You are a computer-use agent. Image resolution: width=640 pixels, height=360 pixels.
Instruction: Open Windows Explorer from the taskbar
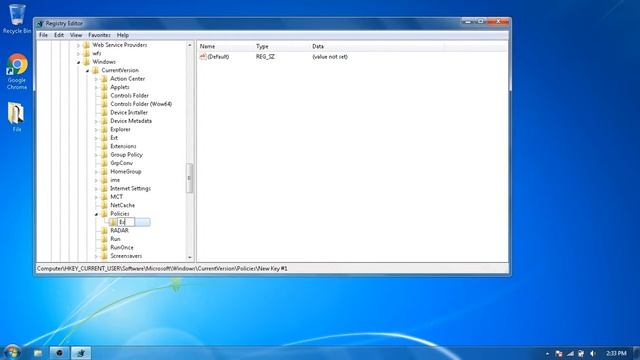[x=38, y=353]
